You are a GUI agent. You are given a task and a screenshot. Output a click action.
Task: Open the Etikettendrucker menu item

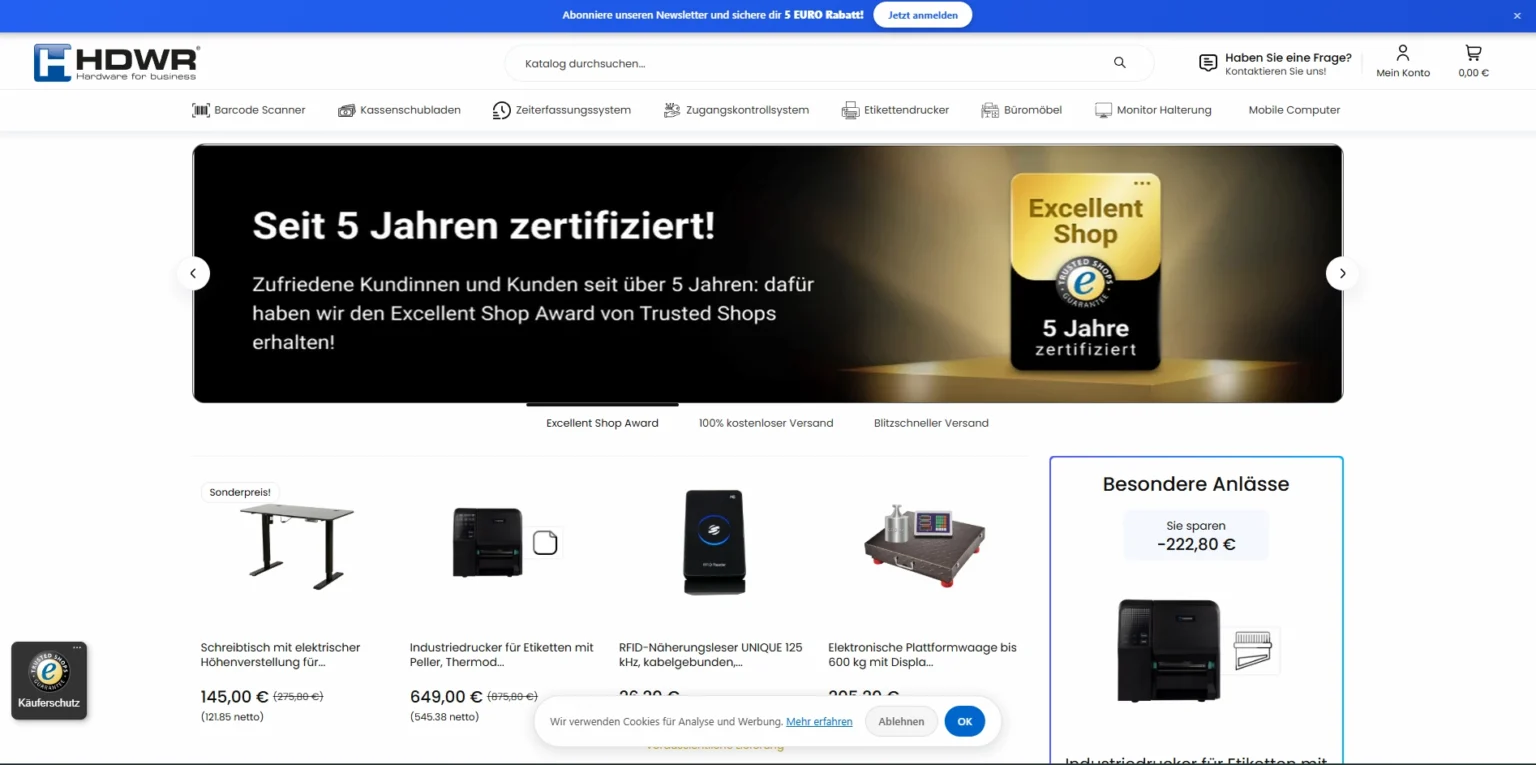tap(895, 110)
